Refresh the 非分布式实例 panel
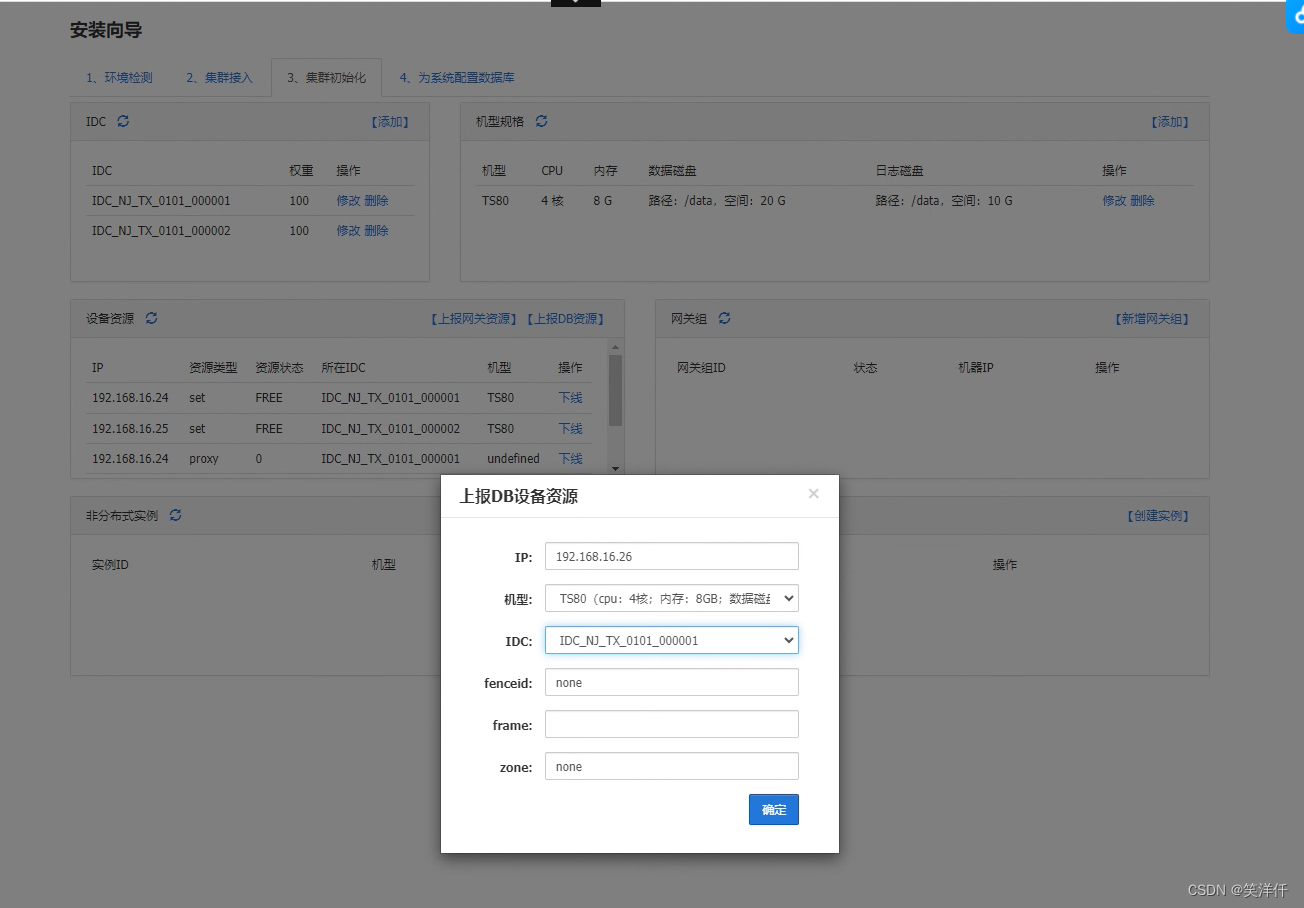Screen dimensions: 1304x908 pyautogui.click(x=176, y=515)
